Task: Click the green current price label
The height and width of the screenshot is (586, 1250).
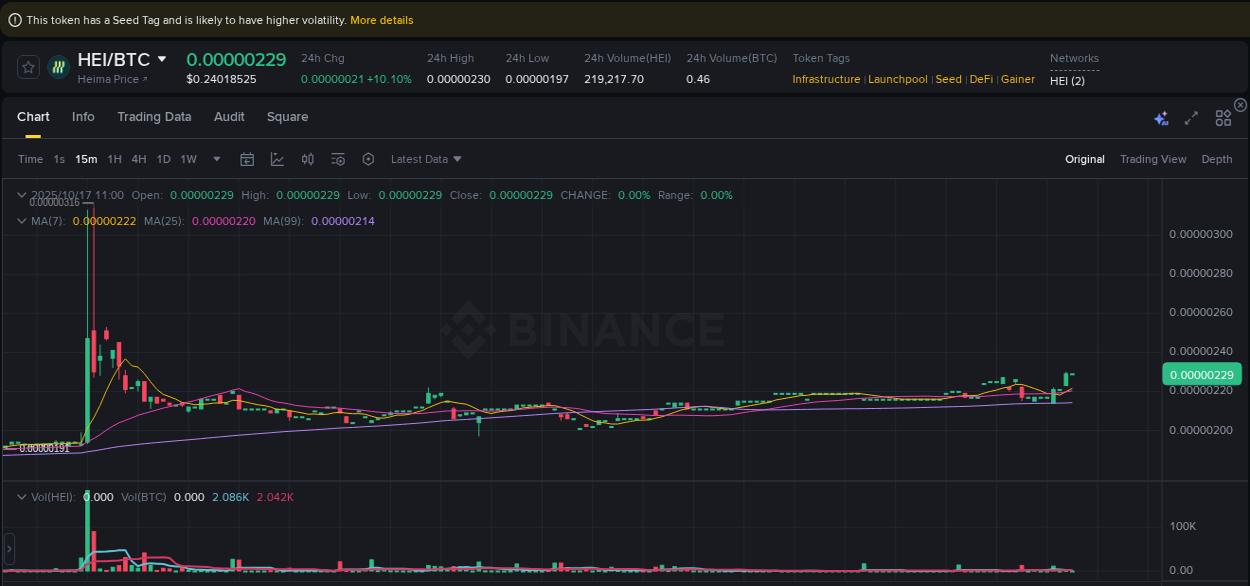Action: click(1201, 374)
